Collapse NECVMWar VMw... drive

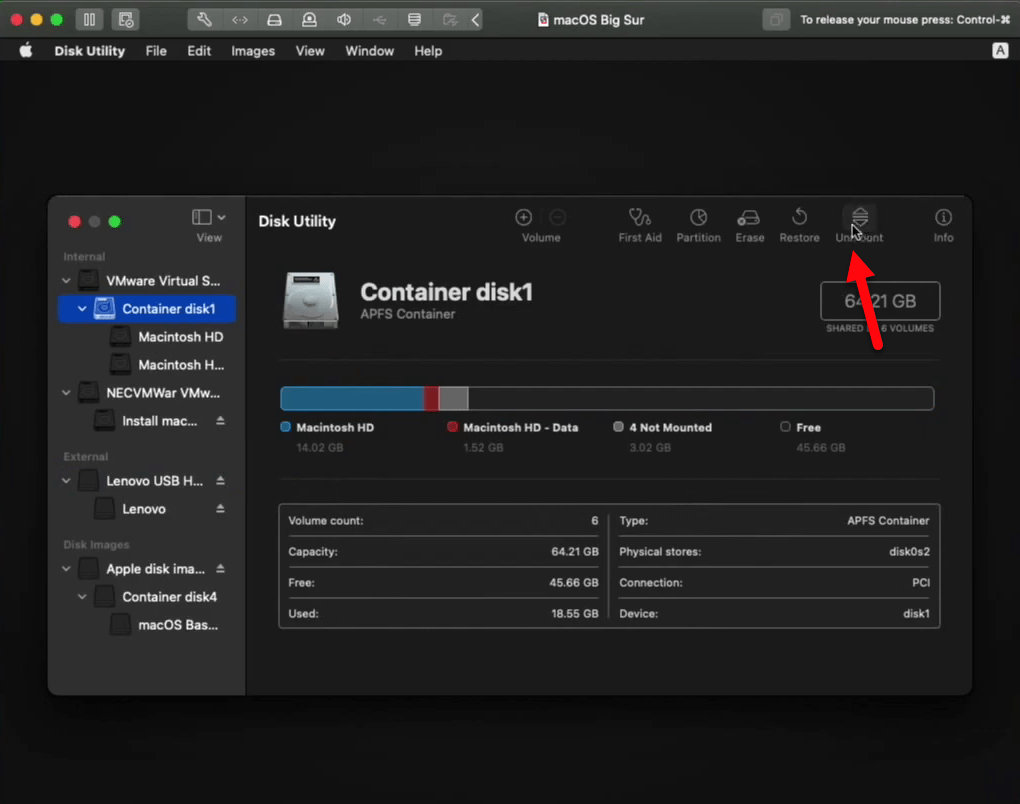(66, 393)
